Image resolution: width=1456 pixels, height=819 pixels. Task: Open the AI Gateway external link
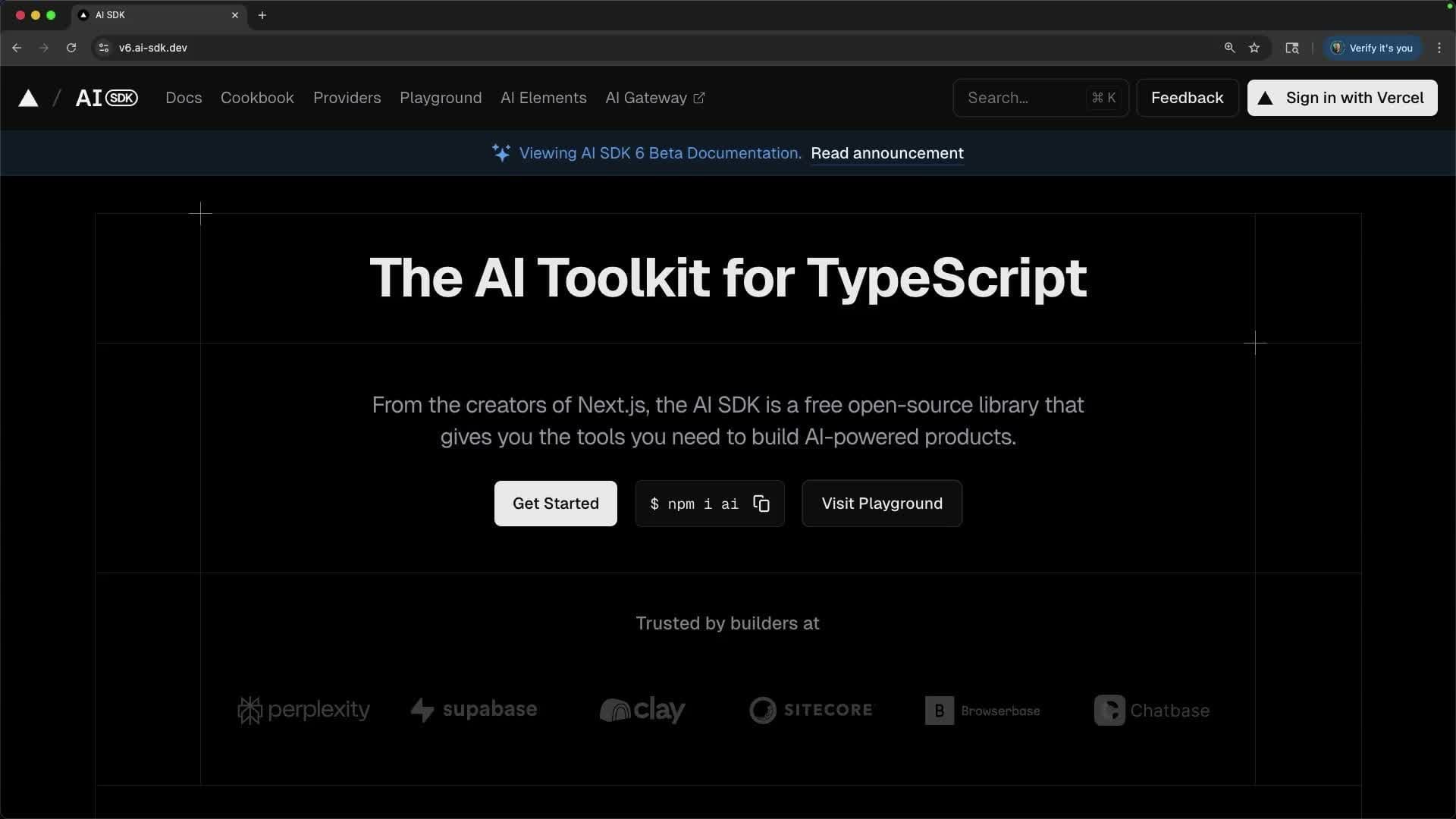click(655, 98)
